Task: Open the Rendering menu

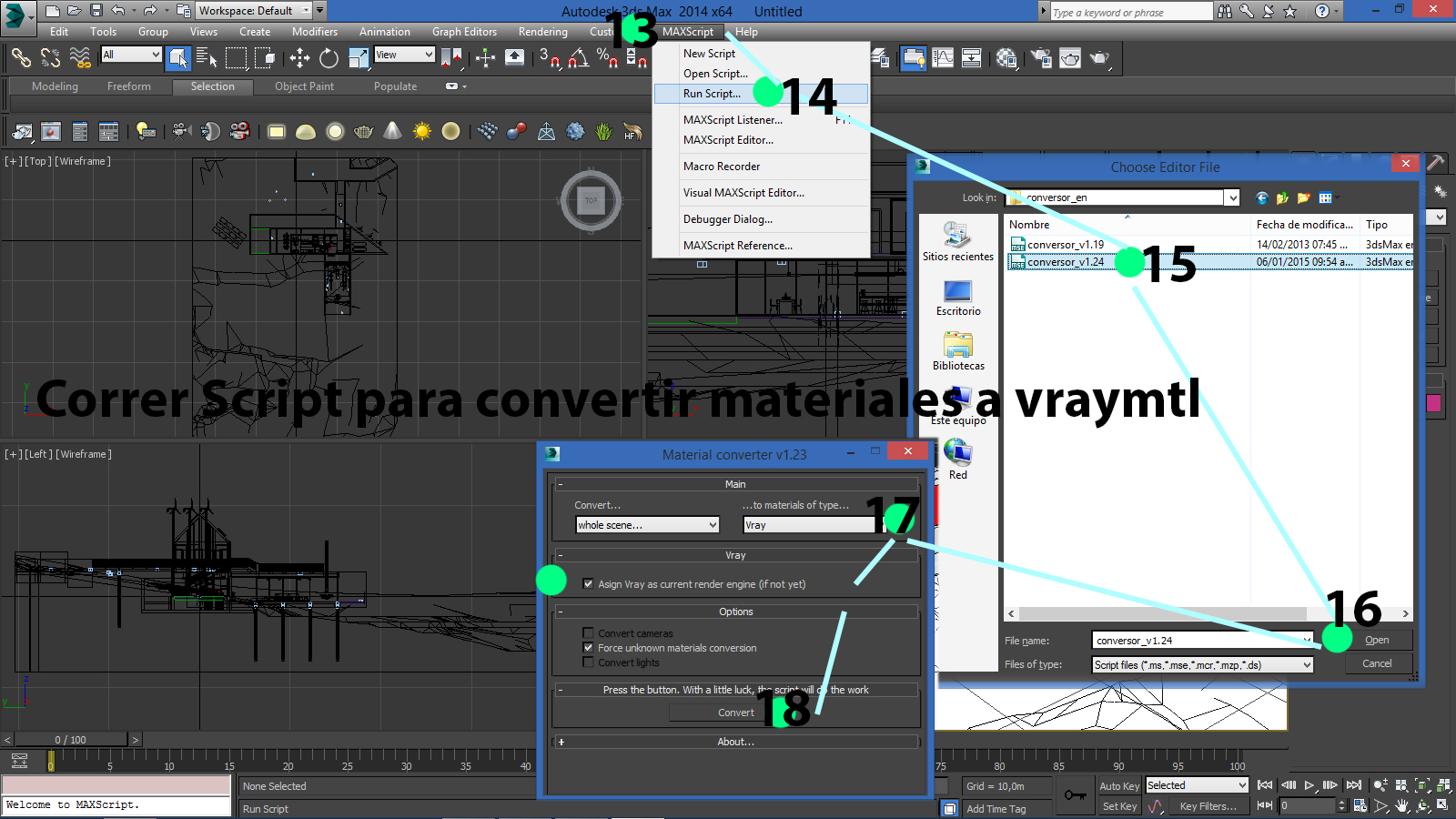Action: 543,32
